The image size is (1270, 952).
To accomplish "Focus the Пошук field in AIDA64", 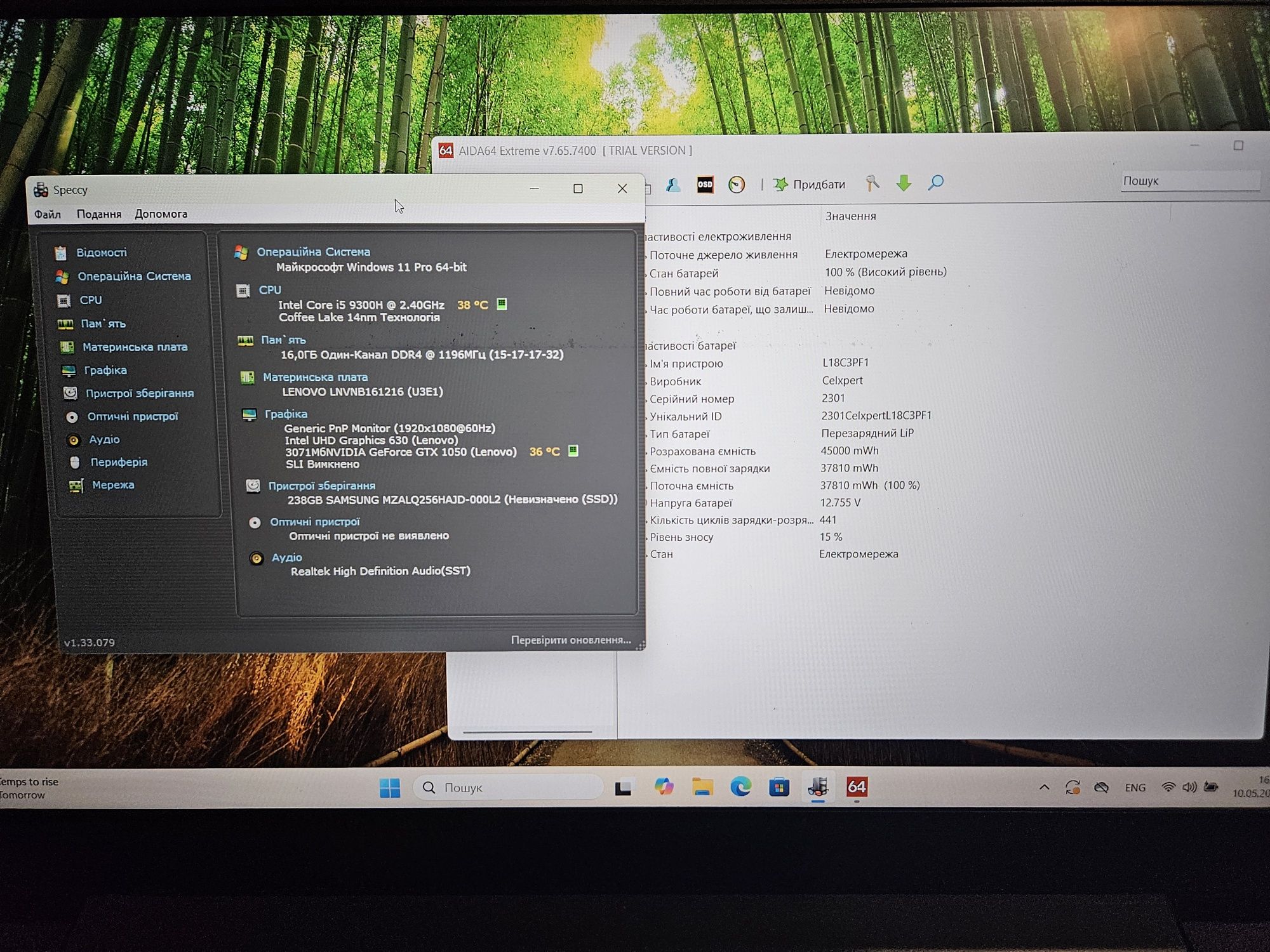I will 1189,181.
